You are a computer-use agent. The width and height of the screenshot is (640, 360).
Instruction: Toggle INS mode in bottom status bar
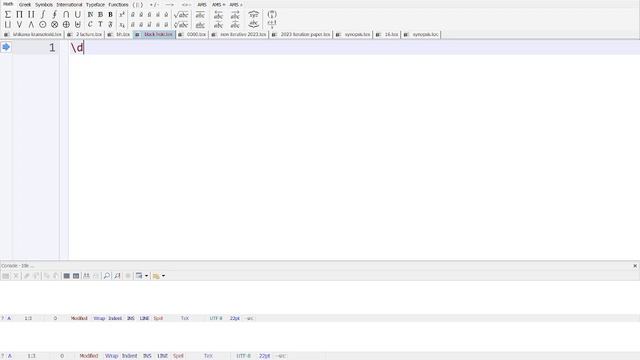click(x=147, y=356)
